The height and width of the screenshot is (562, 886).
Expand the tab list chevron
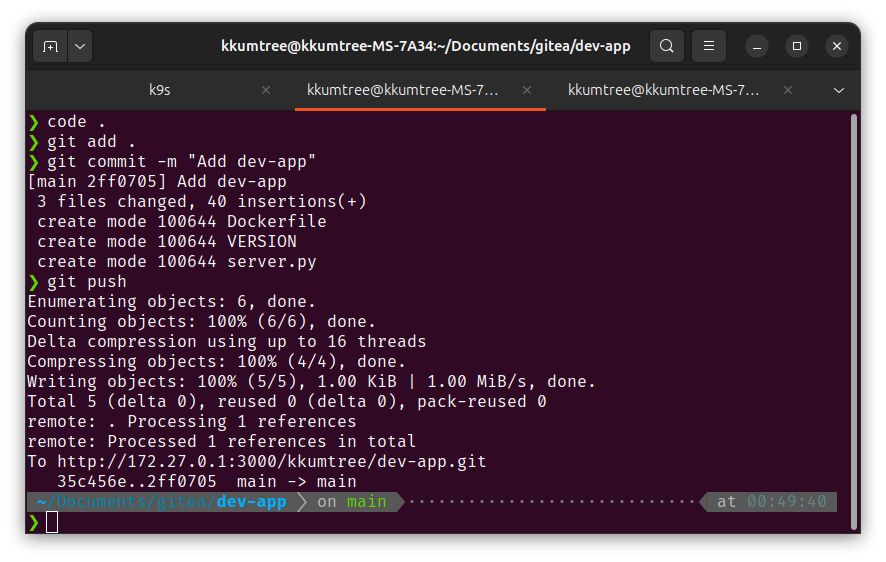click(839, 90)
